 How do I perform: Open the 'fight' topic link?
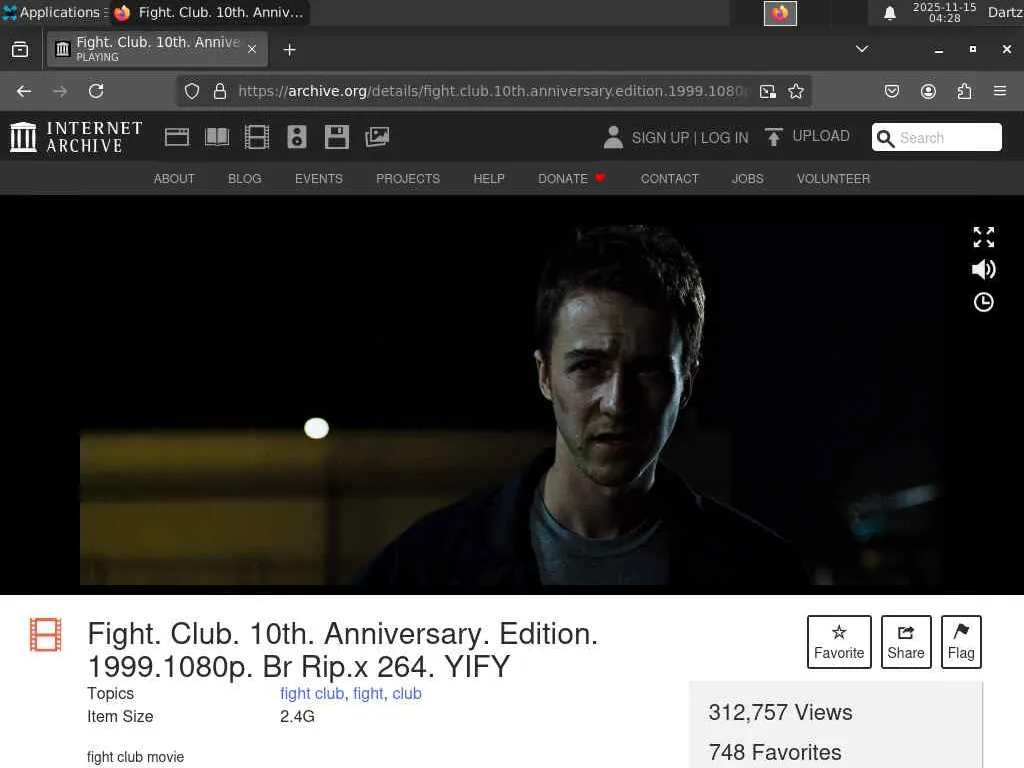[x=368, y=694]
